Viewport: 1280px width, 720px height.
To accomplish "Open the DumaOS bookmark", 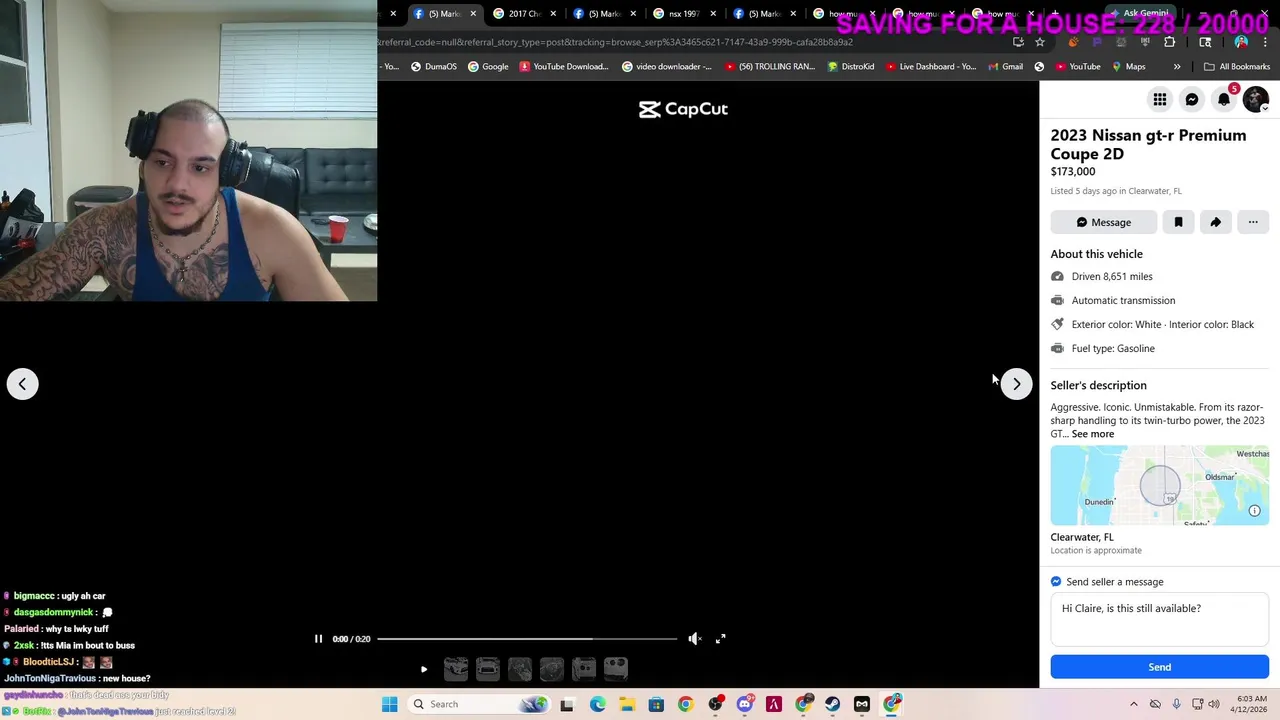I will tap(433, 67).
